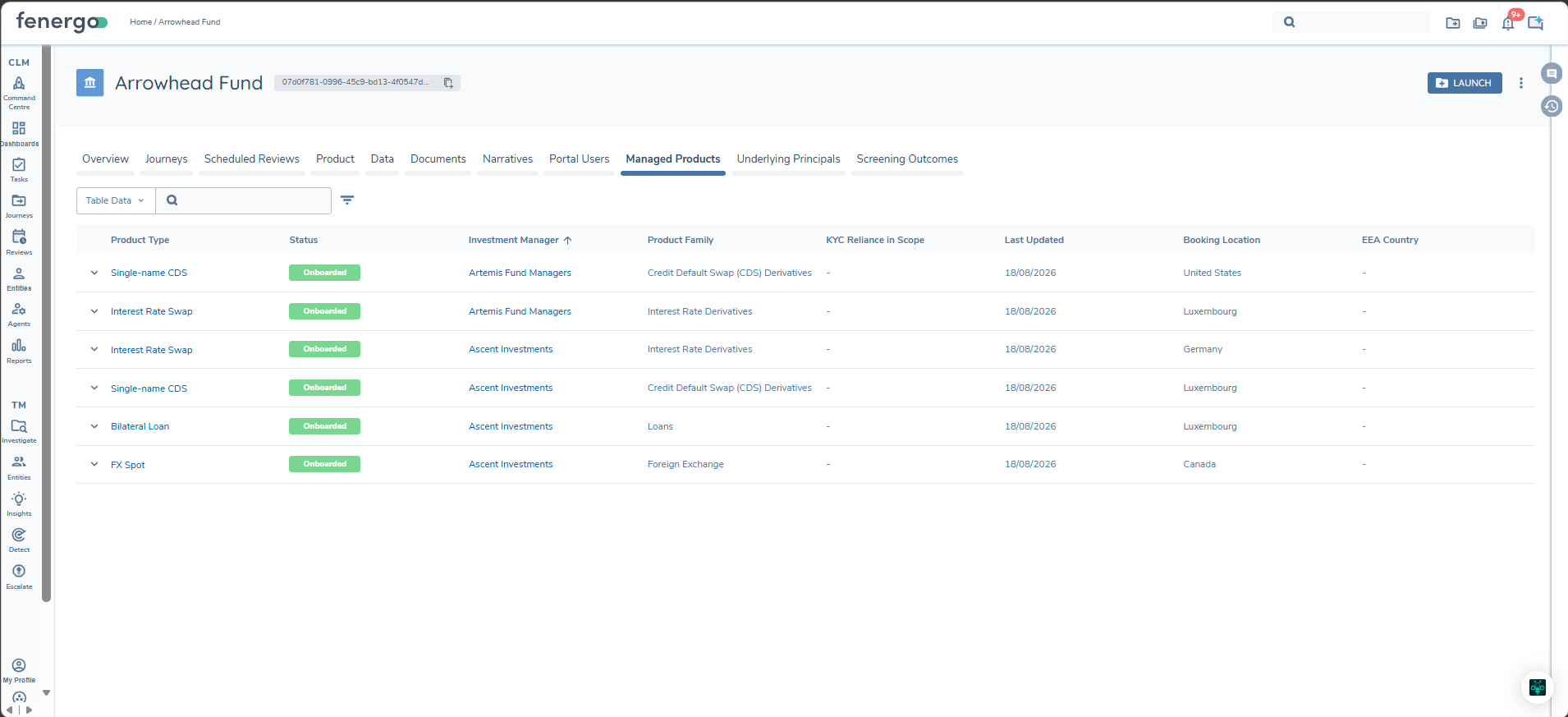
Task: Open the table filter icon
Action: (347, 200)
